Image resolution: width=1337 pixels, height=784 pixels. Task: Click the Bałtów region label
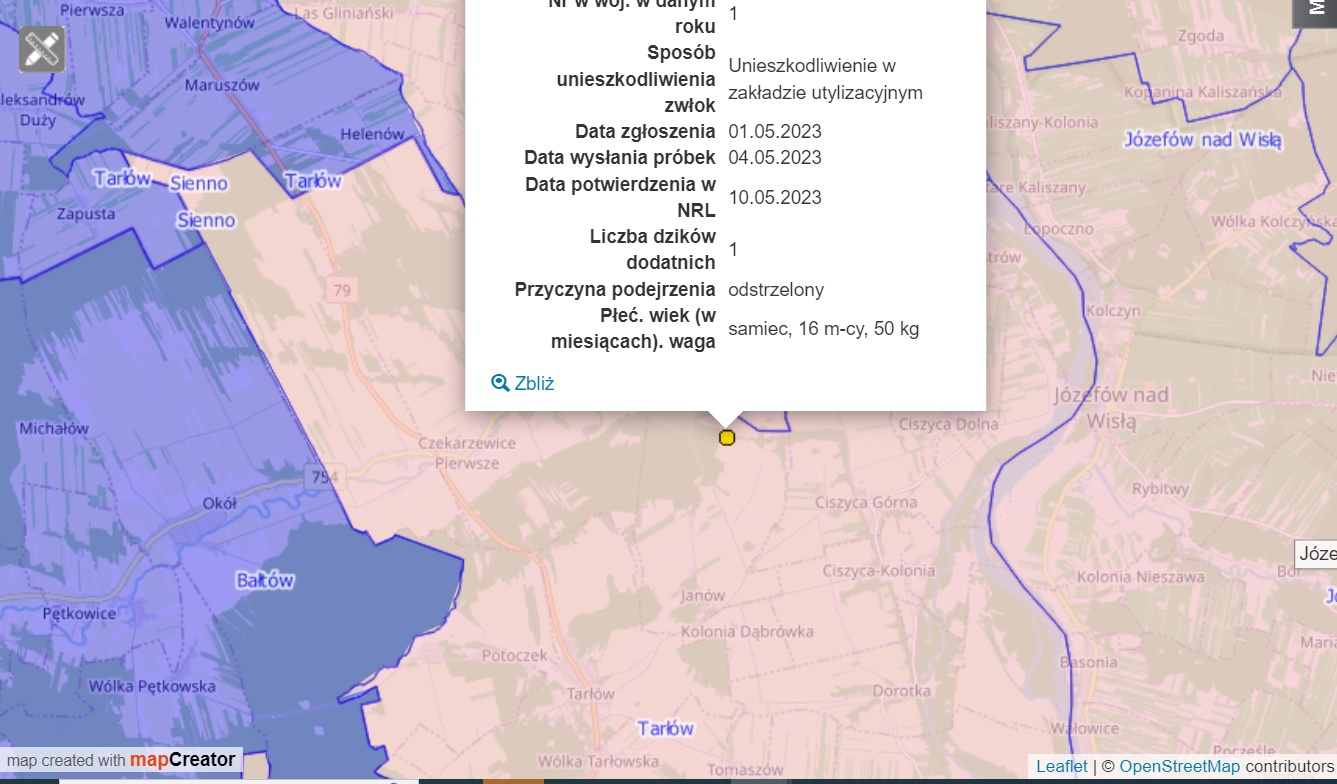point(265,580)
